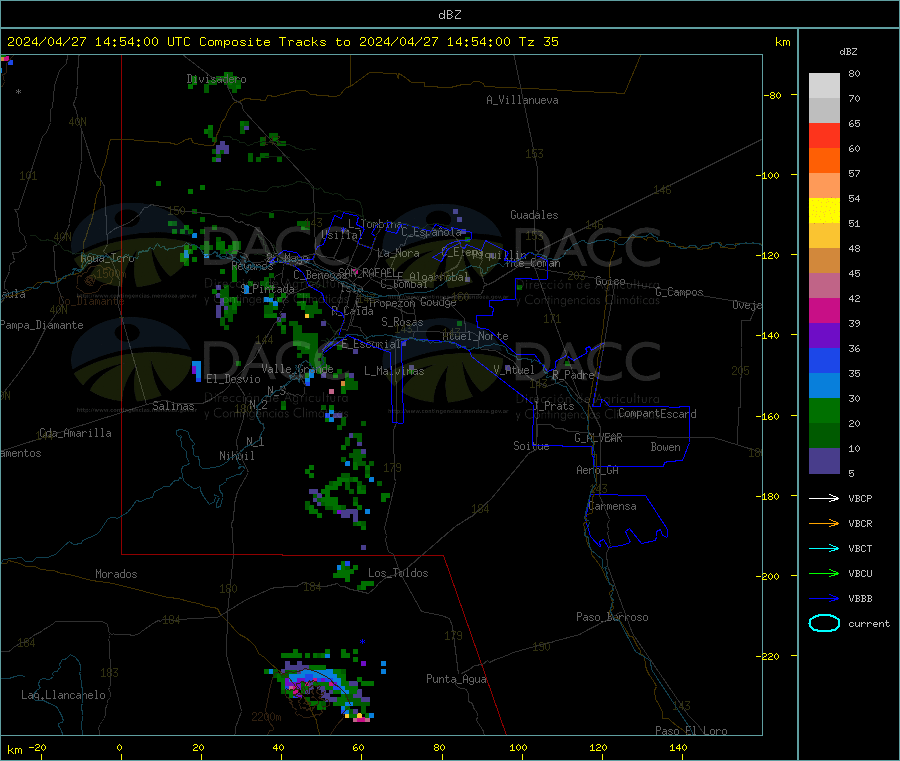The image size is (900, 761).
Task: Click the '-80' tick on right axis
Action: point(772,95)
